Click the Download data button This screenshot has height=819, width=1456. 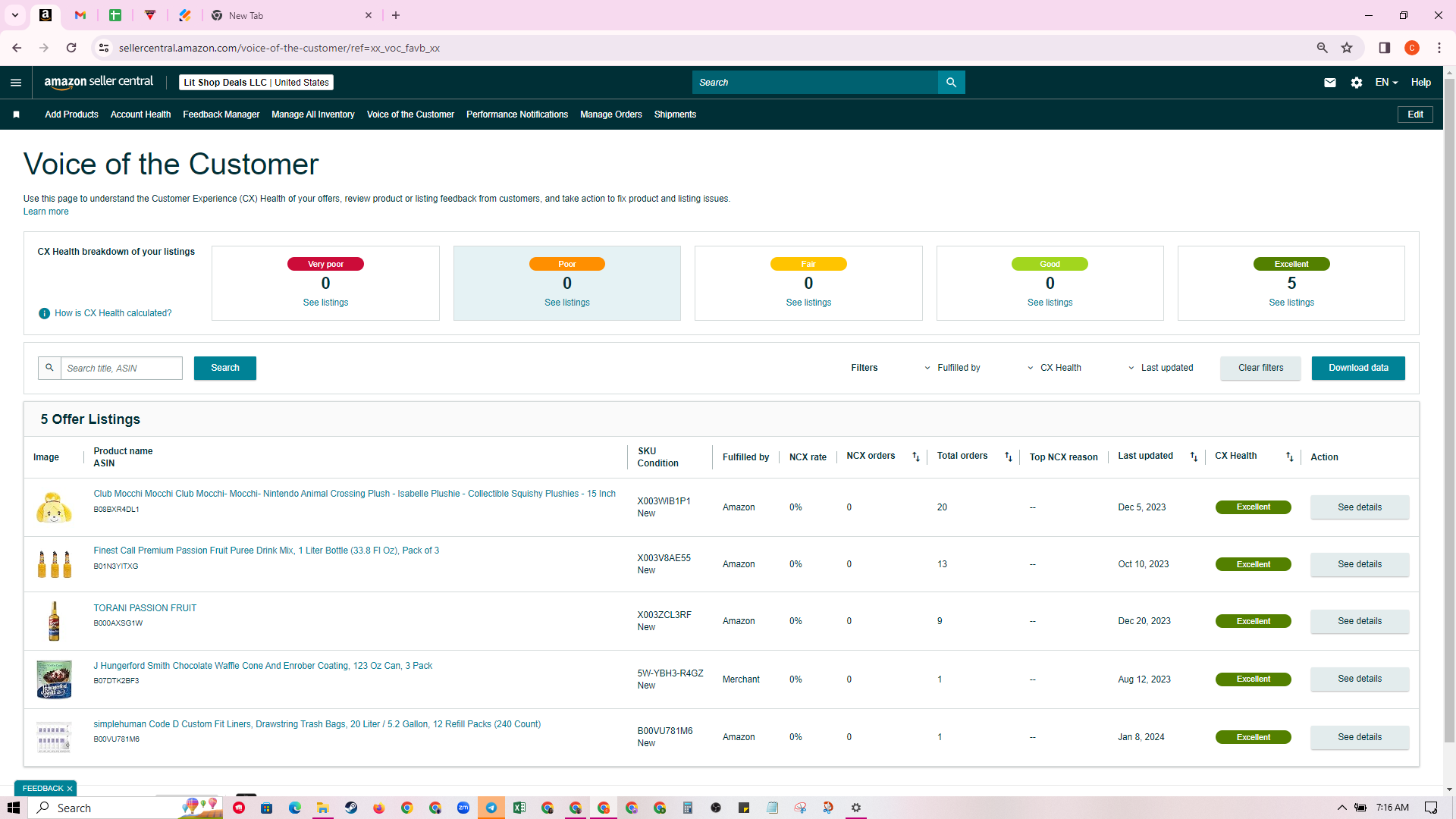pyautogui.click(x=1358, y=368)
